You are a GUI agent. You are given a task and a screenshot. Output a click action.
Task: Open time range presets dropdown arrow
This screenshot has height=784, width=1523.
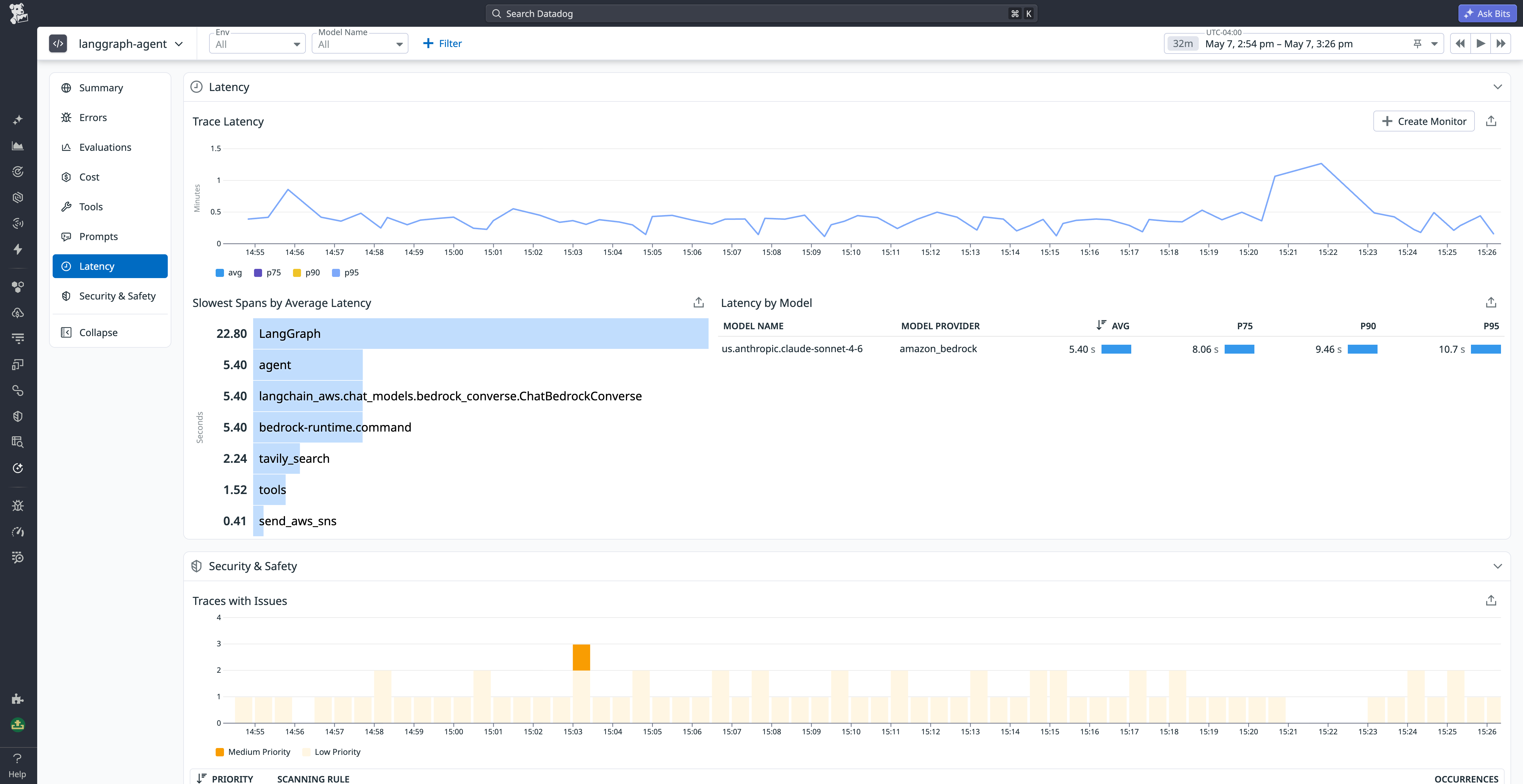coord(1434,44)
